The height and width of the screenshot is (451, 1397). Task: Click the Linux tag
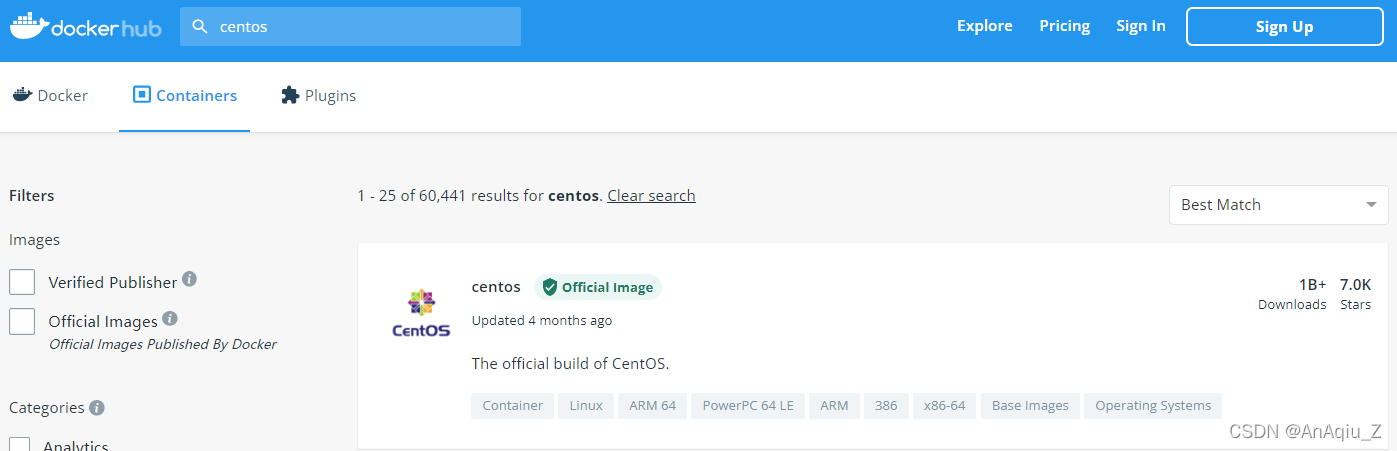click(586, 406)
